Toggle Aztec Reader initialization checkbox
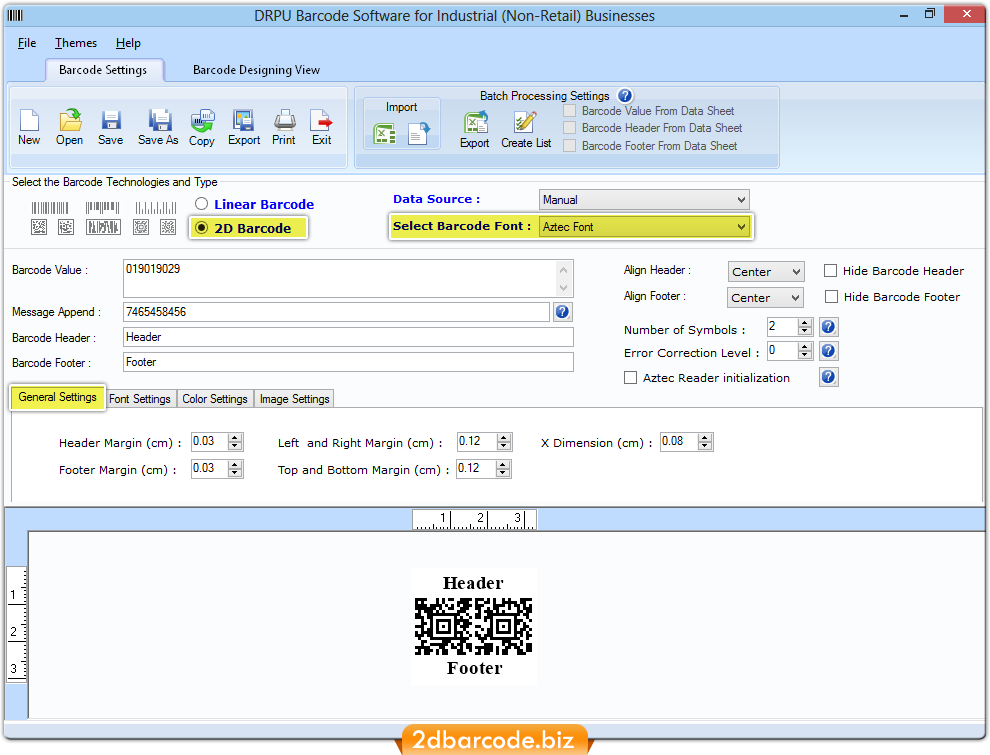 [630, 378]
